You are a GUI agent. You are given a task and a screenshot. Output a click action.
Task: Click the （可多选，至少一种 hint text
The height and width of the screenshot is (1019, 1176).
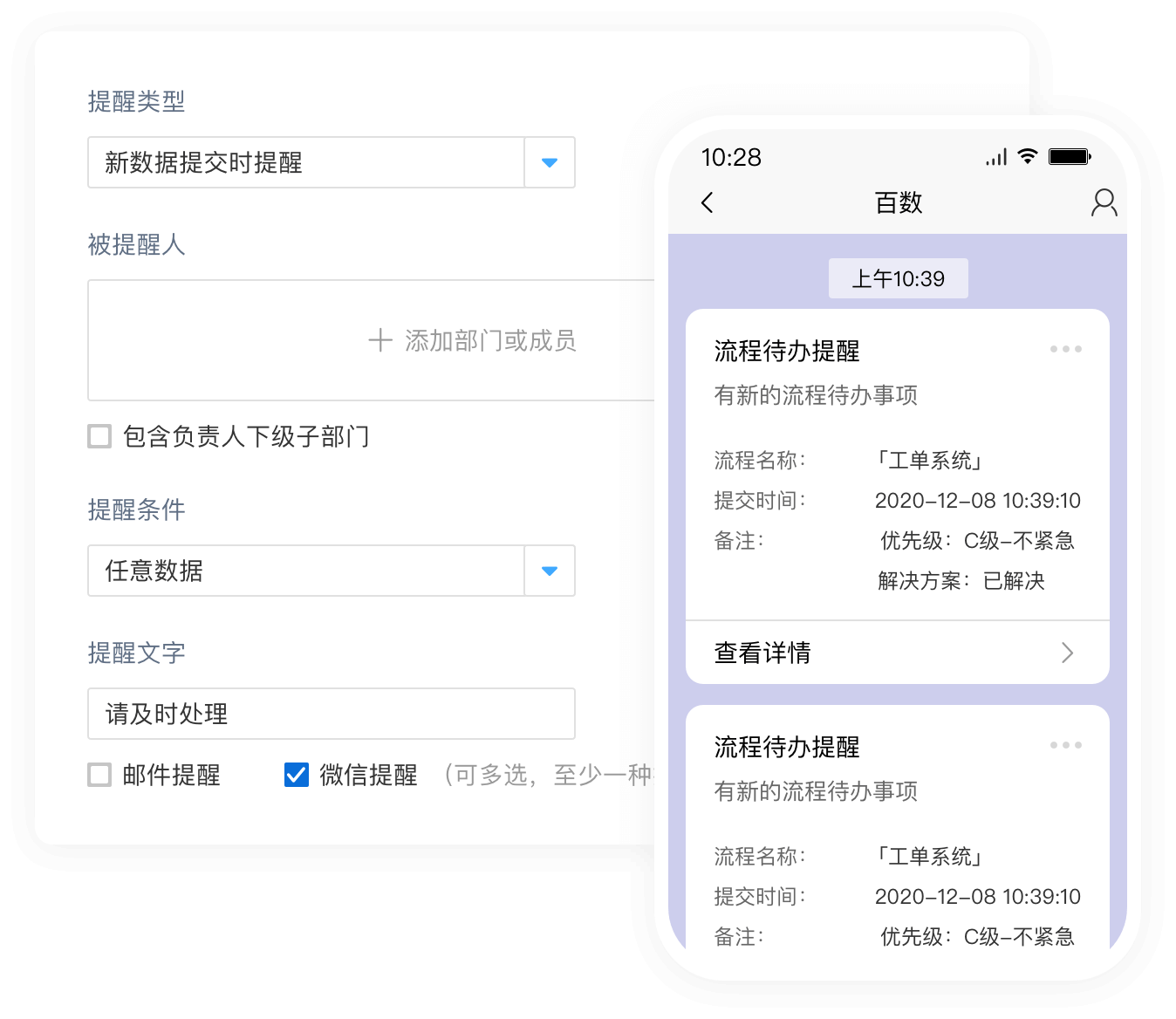coord(548,775)
